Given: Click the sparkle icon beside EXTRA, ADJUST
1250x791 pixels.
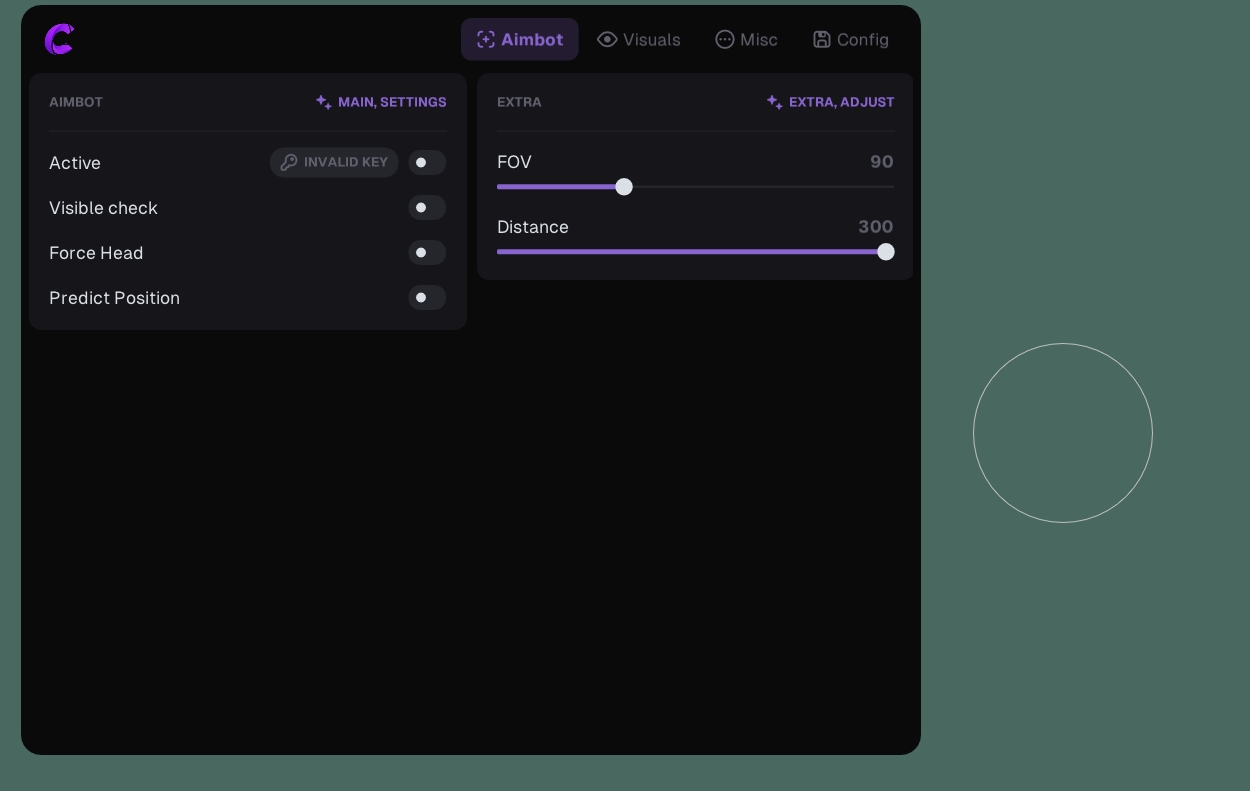Looking at the screenshot, I should coord(772,101).
